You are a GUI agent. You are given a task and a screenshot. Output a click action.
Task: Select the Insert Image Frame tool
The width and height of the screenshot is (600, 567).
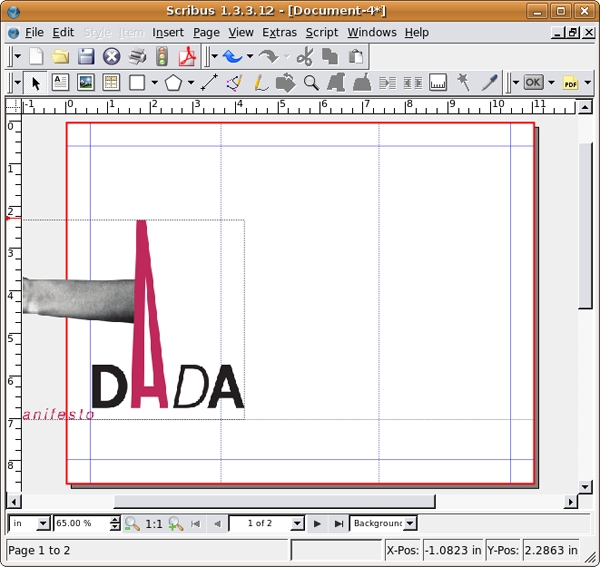point(85,83)
